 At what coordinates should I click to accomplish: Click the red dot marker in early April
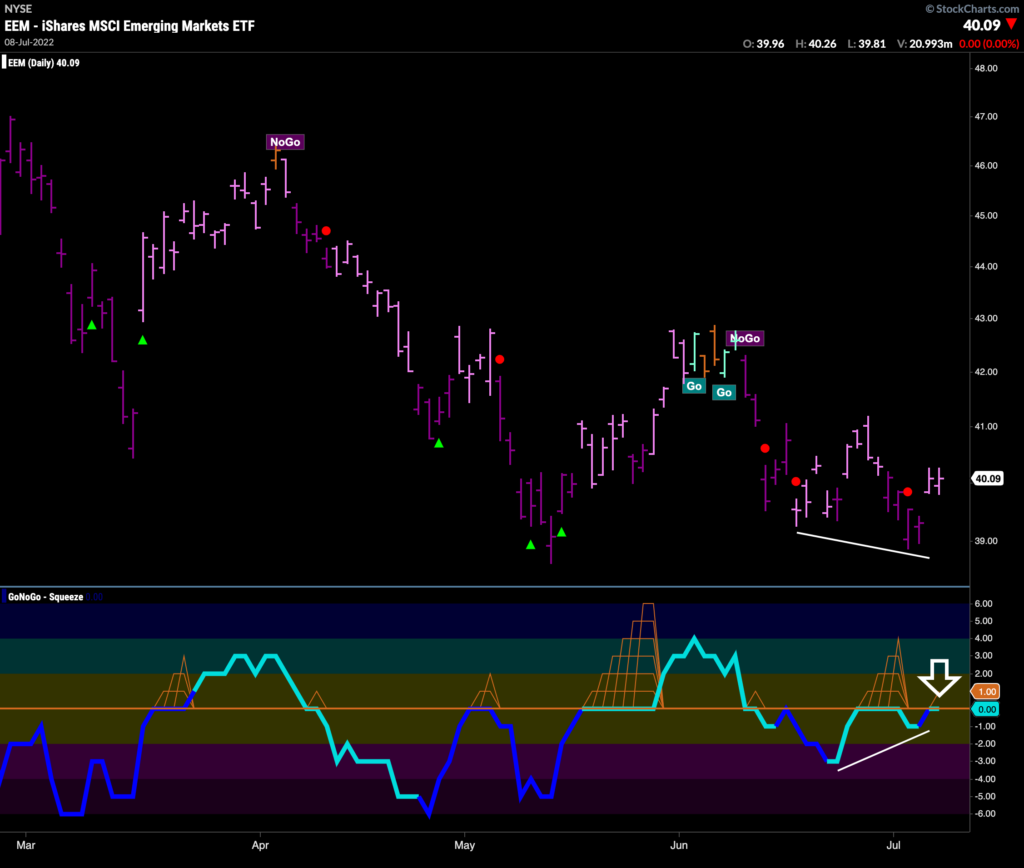(326, 231)
